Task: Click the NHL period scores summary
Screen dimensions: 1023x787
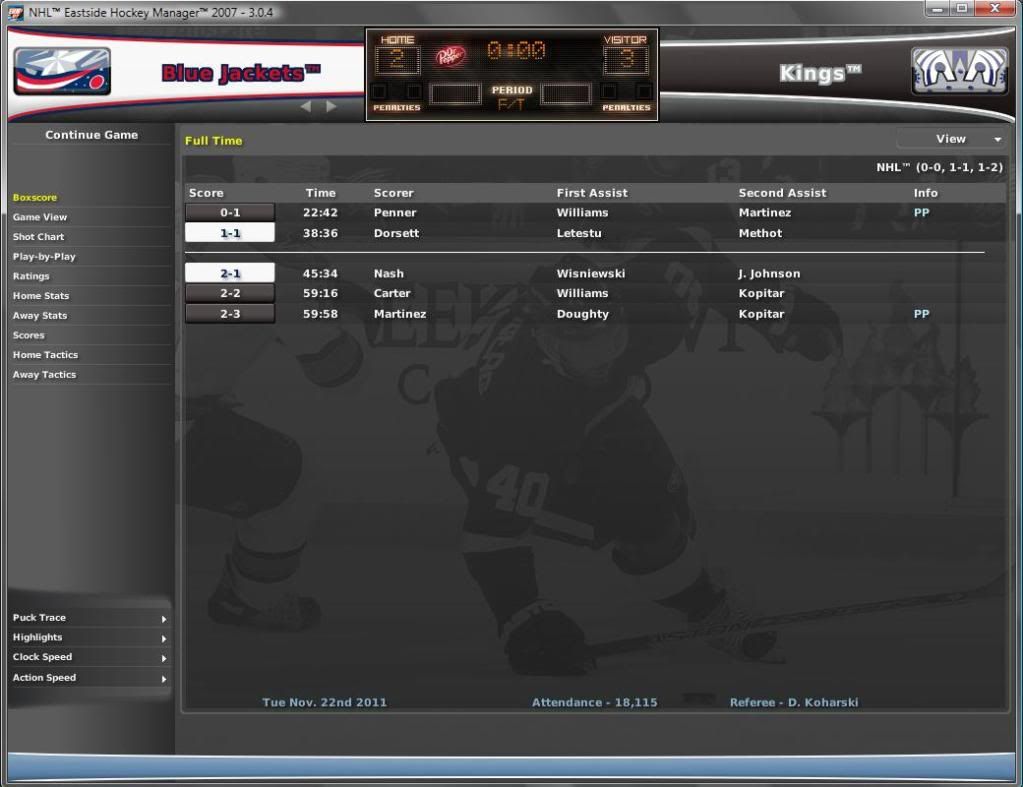Action: (939, 168)
